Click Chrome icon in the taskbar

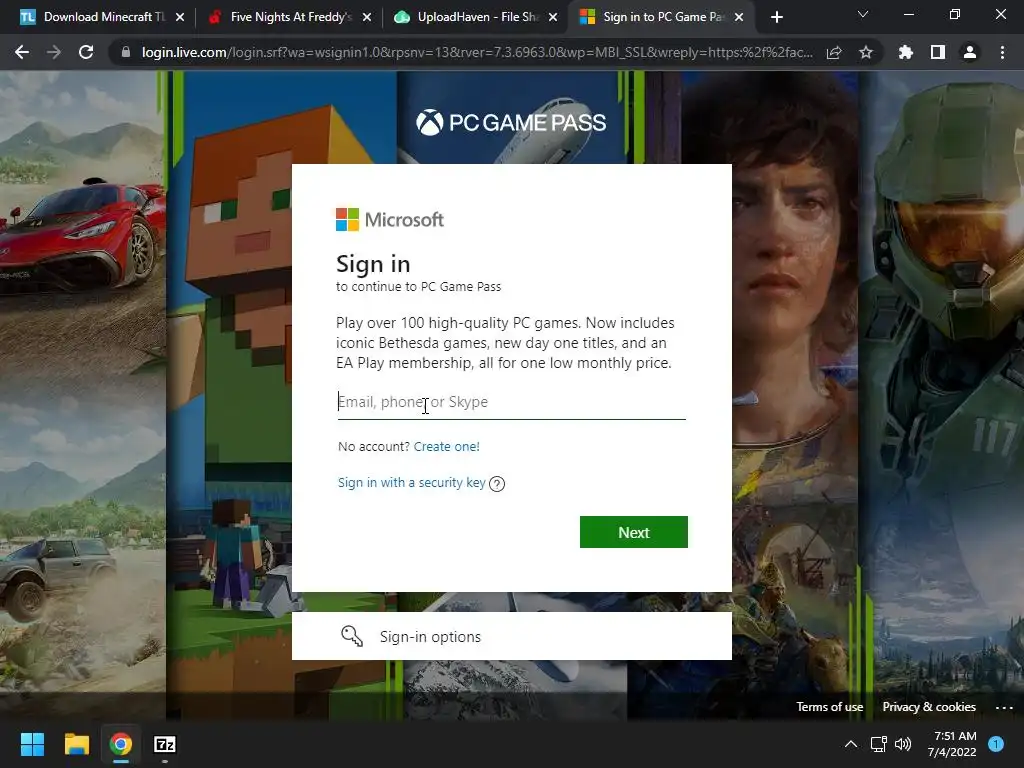121,744
